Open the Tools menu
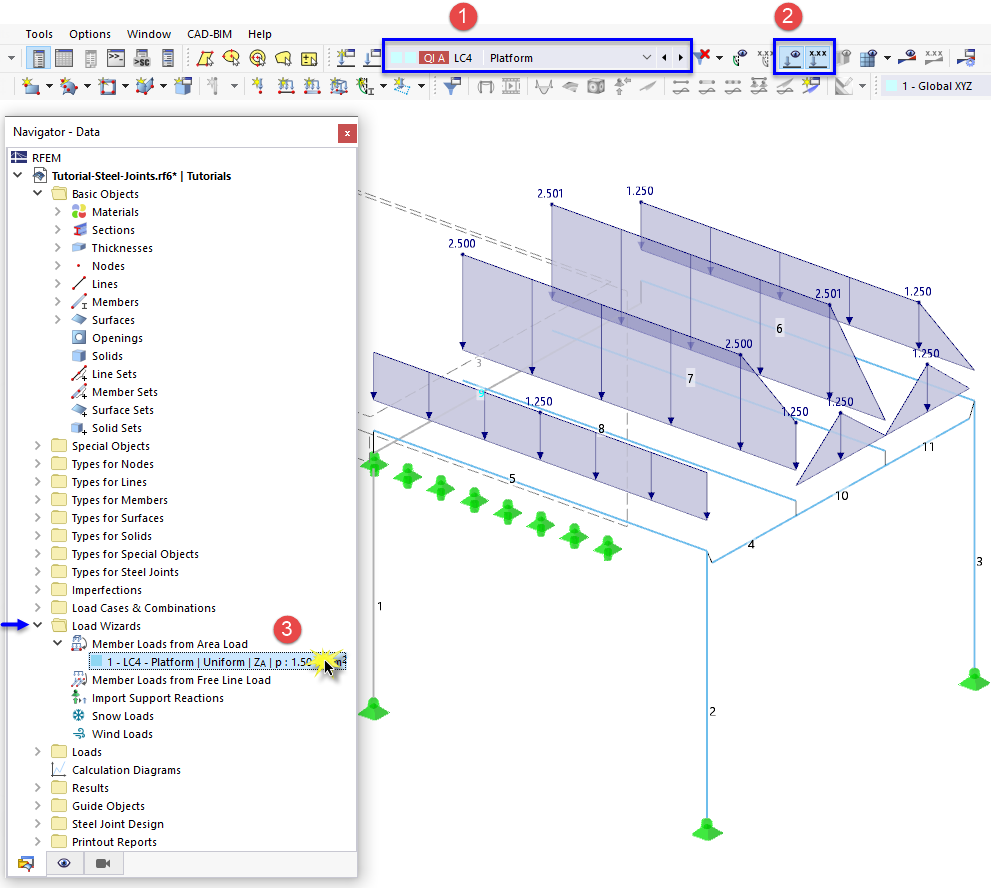Image resolution: width=991 pixels, height=888 pixels. [x=39, y=33]
